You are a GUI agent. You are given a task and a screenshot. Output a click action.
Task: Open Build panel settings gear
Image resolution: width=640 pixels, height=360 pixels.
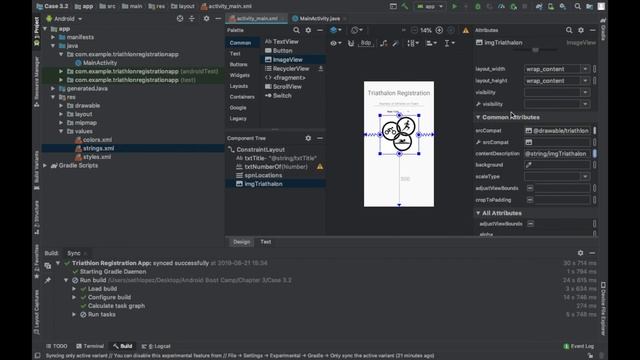(x=580, y=253)
